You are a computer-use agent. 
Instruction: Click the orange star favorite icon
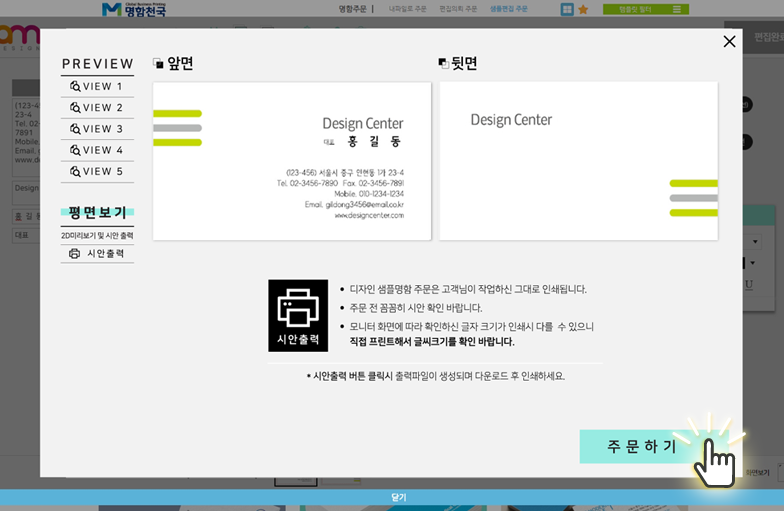tap(583, 10)
